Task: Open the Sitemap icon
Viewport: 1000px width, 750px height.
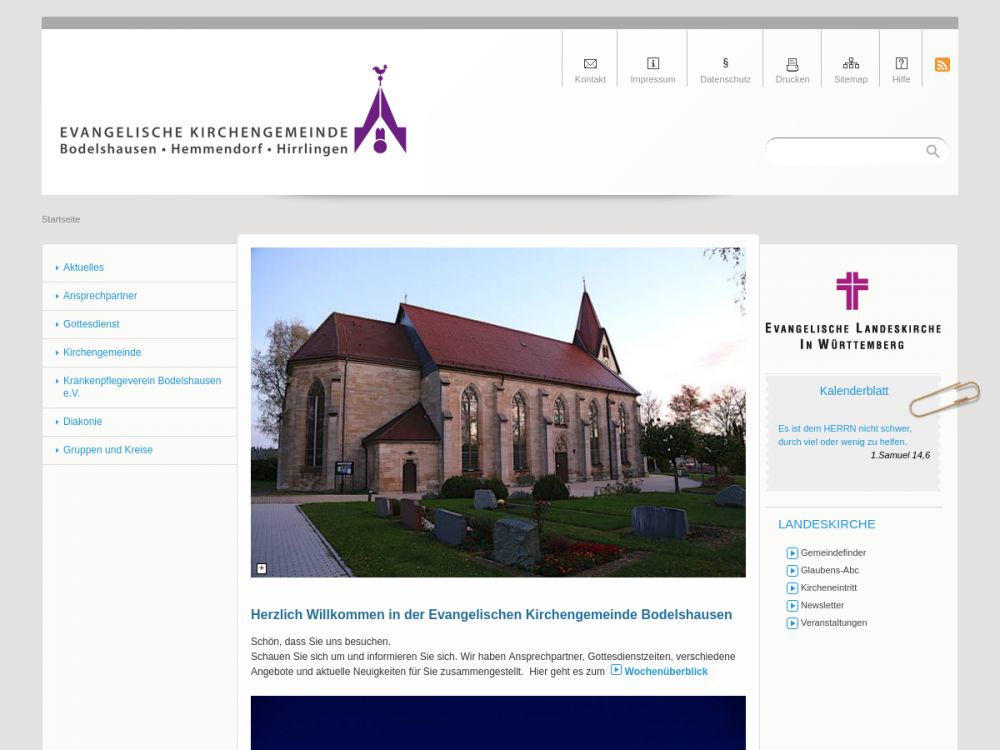Action: tap(851, 64)
